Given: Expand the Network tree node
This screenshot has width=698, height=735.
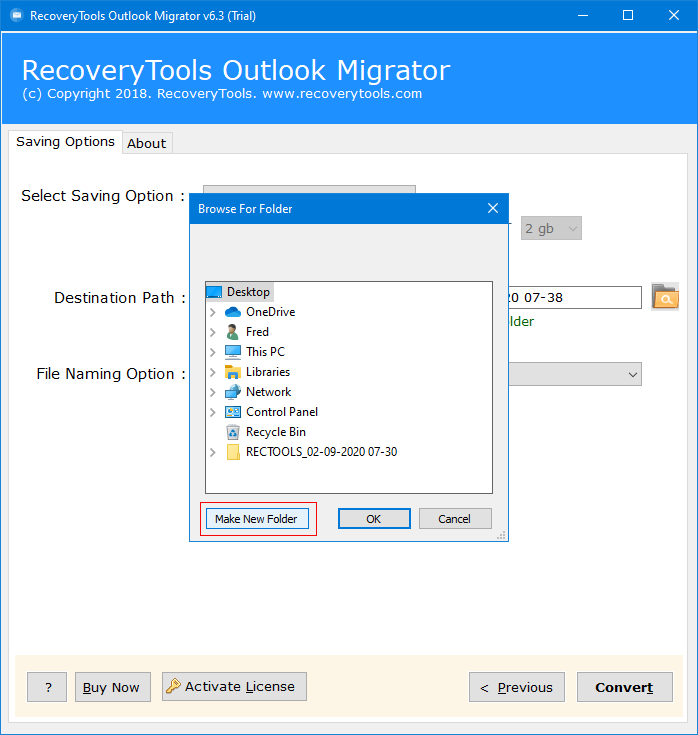Looking at the screenshot, I should point(212,392).
